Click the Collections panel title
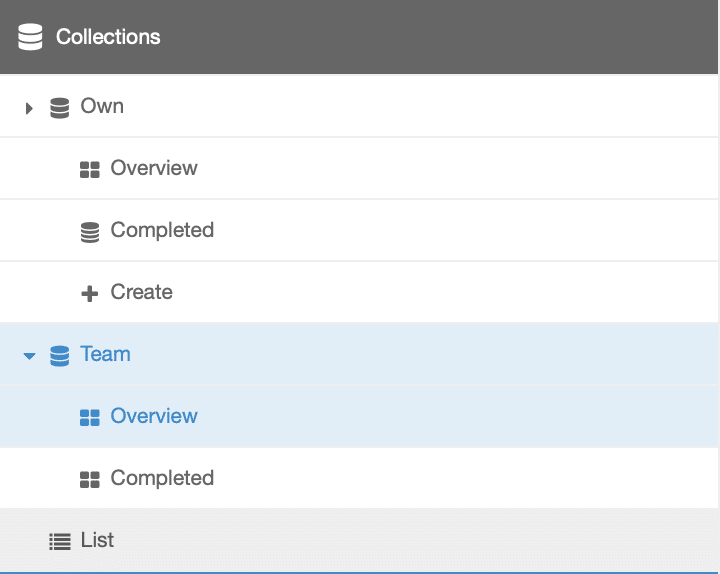The width and height of the screenshot is (720, 574). tap(108, 37)
